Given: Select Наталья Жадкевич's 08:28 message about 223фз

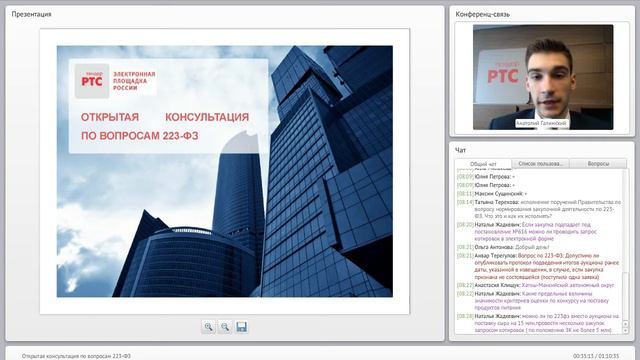Looking at the screenshot, I should pos(538,323).
